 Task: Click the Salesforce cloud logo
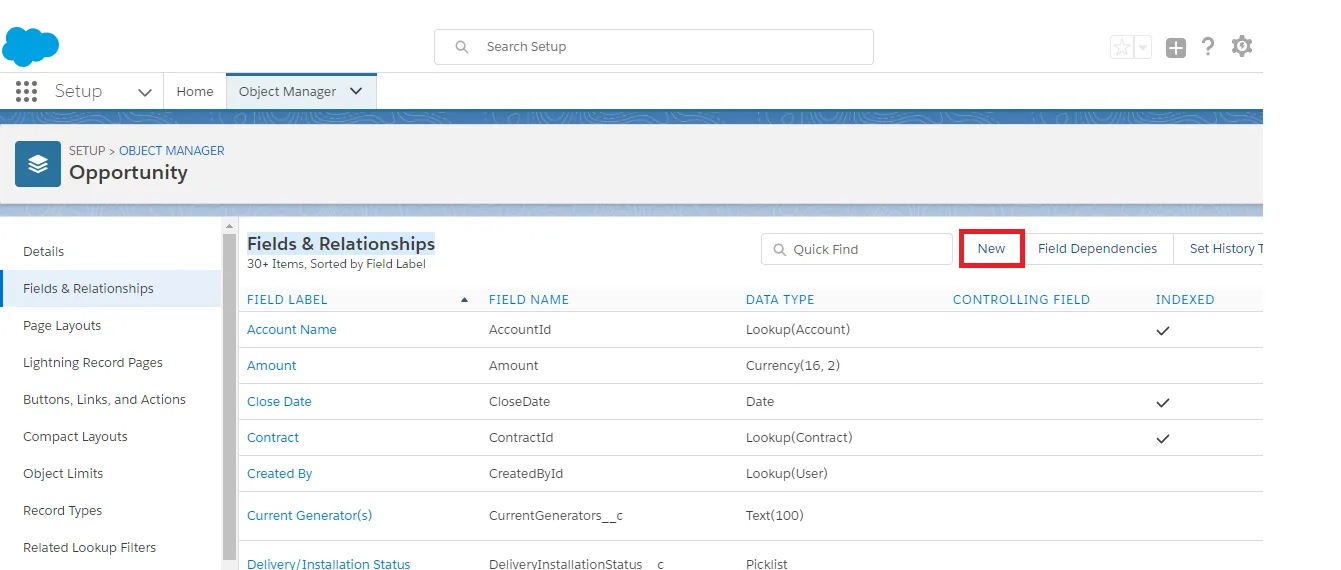[x=31, y=46]
